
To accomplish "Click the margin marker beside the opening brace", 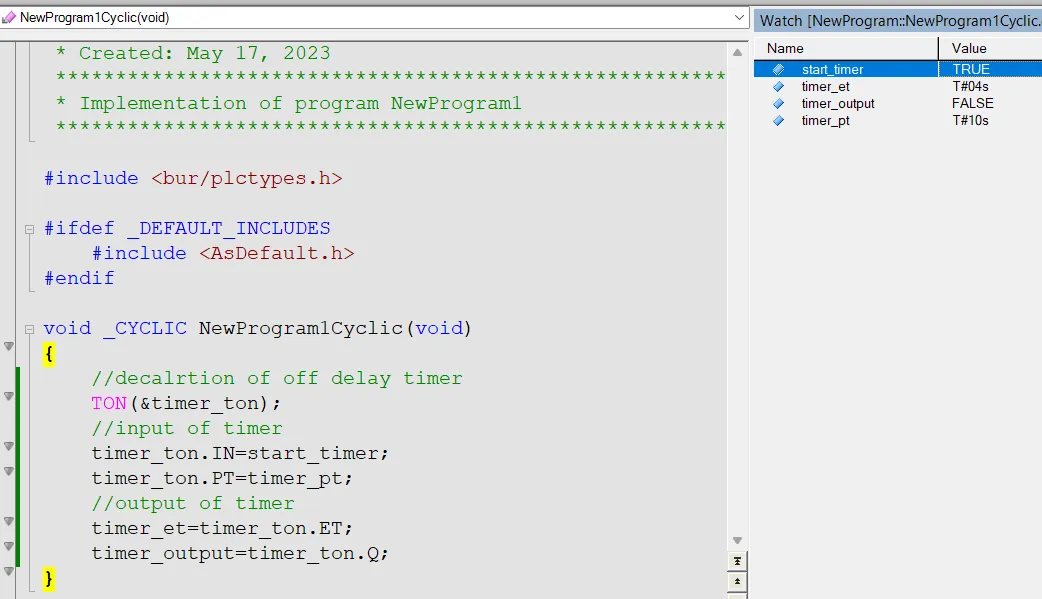I will click(x=9, y=346).
